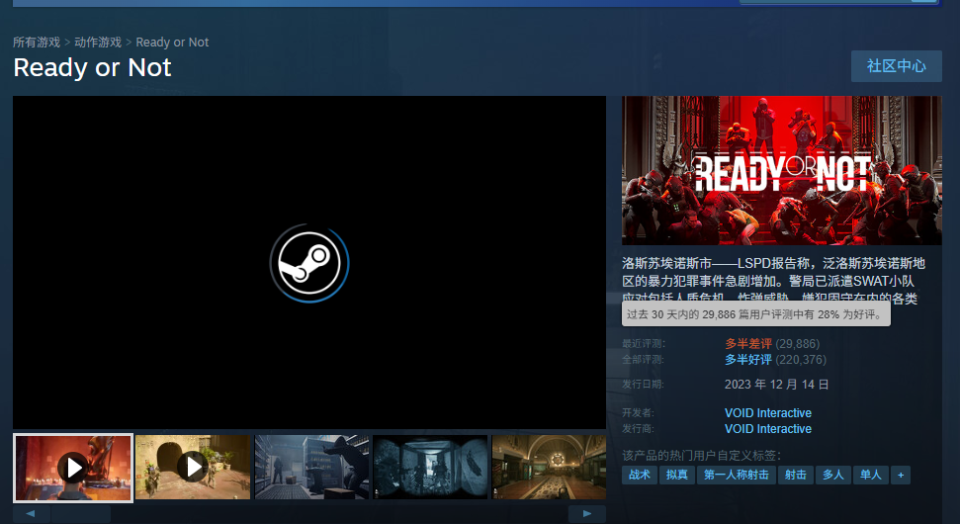The image size is (960, 524).
Task: Click the left arrow of thumbnail strip
Action: point(31,514)
